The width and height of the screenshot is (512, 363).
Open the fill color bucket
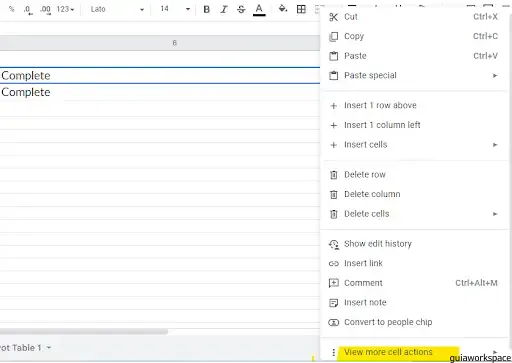[x=283, y=9]
